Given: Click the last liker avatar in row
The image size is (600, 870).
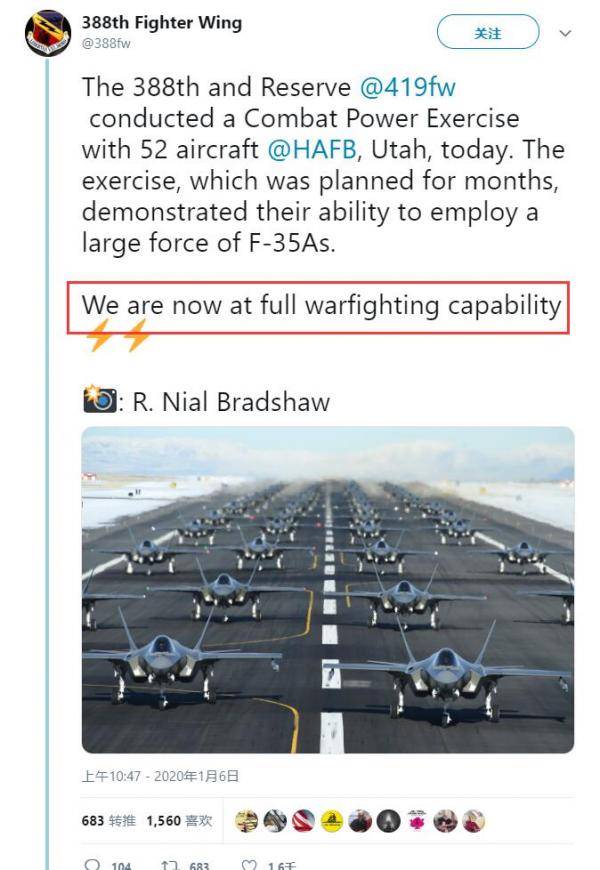Looking at the screenshot, I should [472, 821].
